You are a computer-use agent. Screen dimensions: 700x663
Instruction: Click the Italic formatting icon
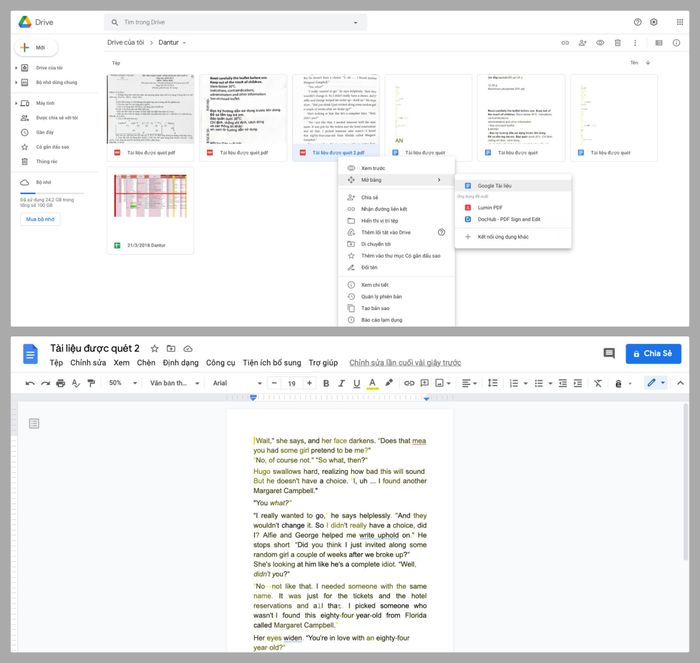[x=341, y=383]
